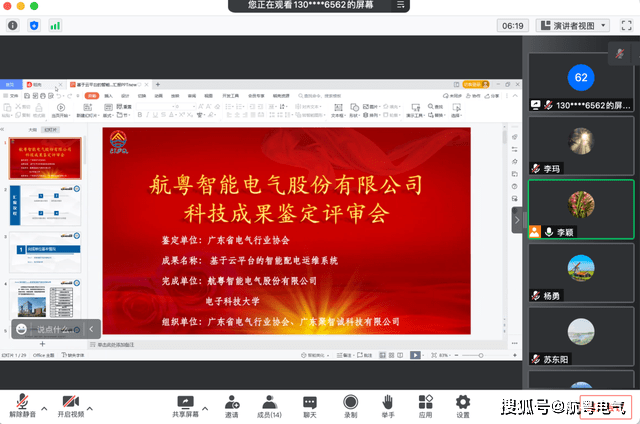Viewport: 640px width, 424px height.
Task: Click the orange WPS login button
Action: coord(476,84)
